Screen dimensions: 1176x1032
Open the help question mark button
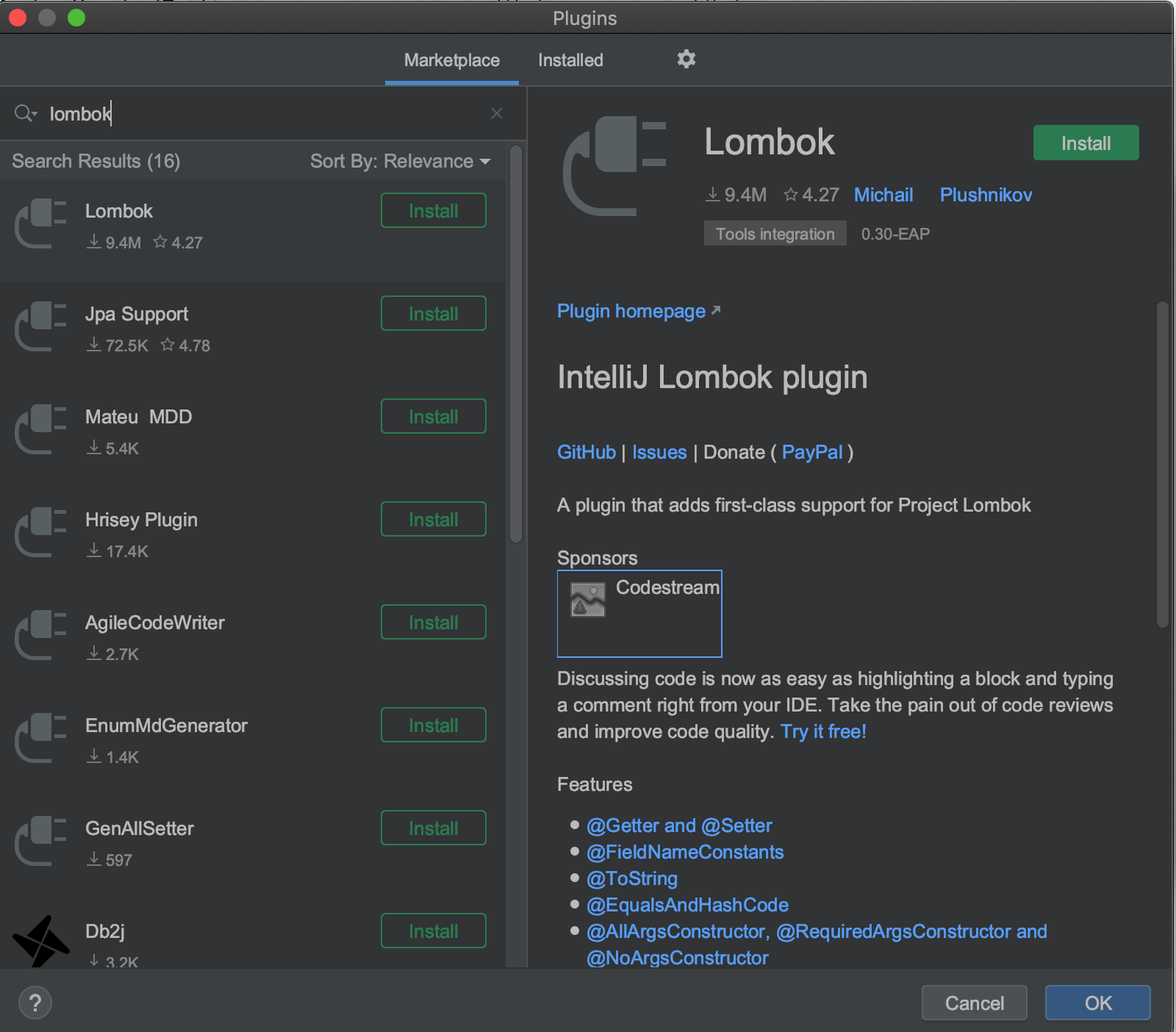pyautogui.click(x=35, y=1003)
